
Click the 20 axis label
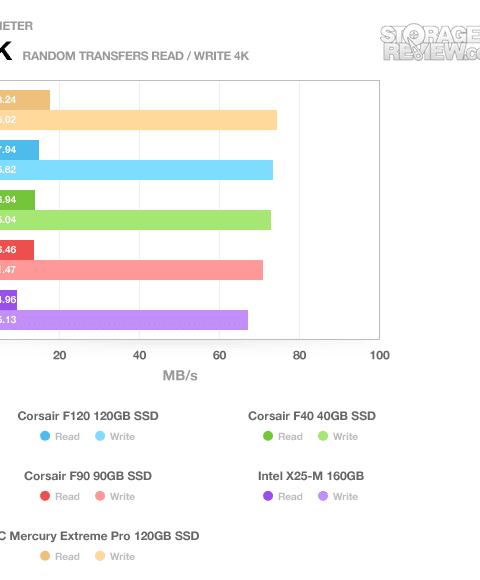pyautogui.click(x=59, y=355)
